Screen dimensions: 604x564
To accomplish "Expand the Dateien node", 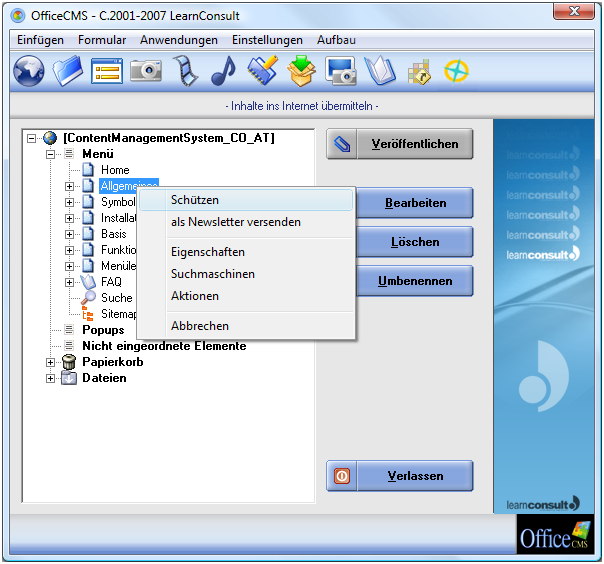I will 50,378.
